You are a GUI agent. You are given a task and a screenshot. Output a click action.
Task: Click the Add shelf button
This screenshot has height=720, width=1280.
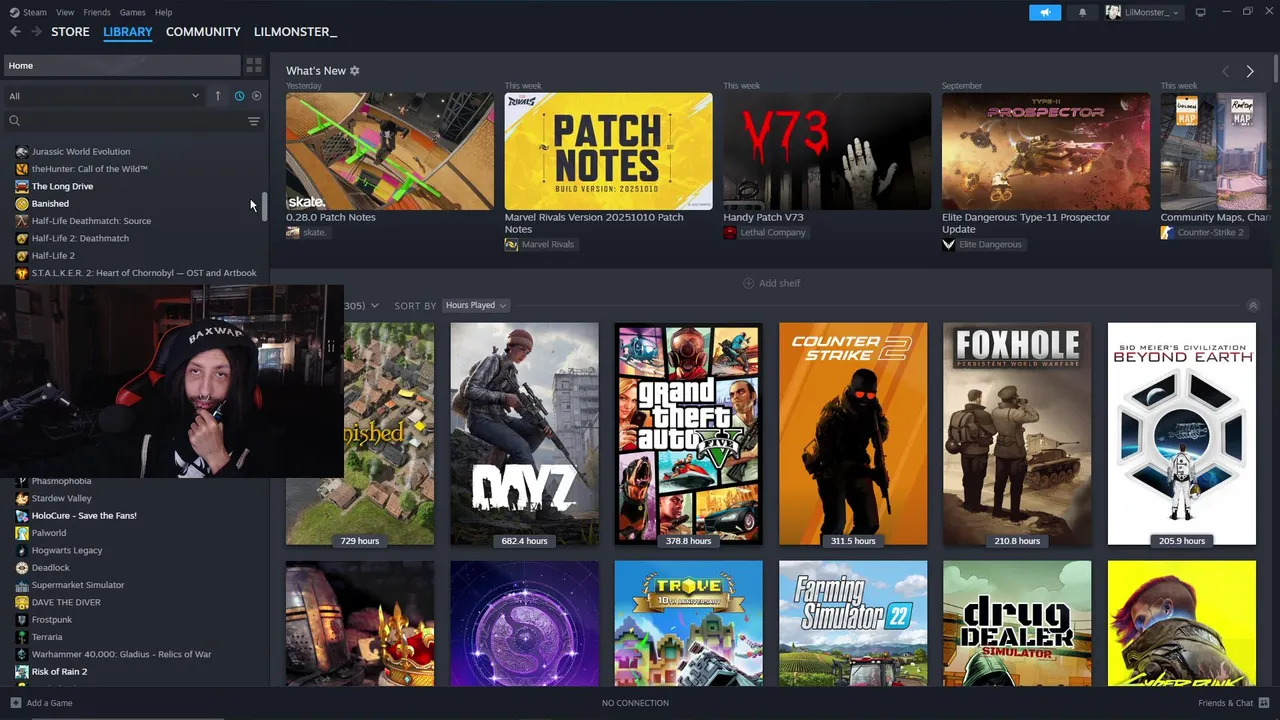[772, 283]
